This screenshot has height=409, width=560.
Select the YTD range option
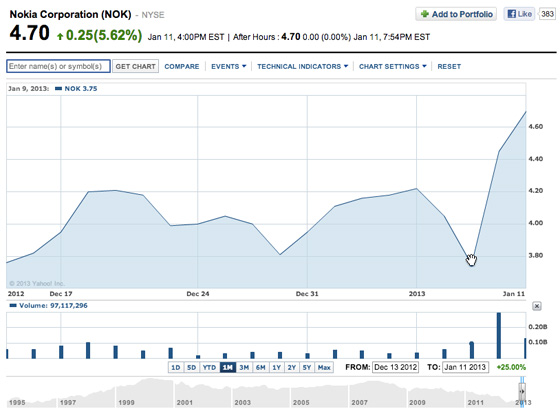point(209,367)
